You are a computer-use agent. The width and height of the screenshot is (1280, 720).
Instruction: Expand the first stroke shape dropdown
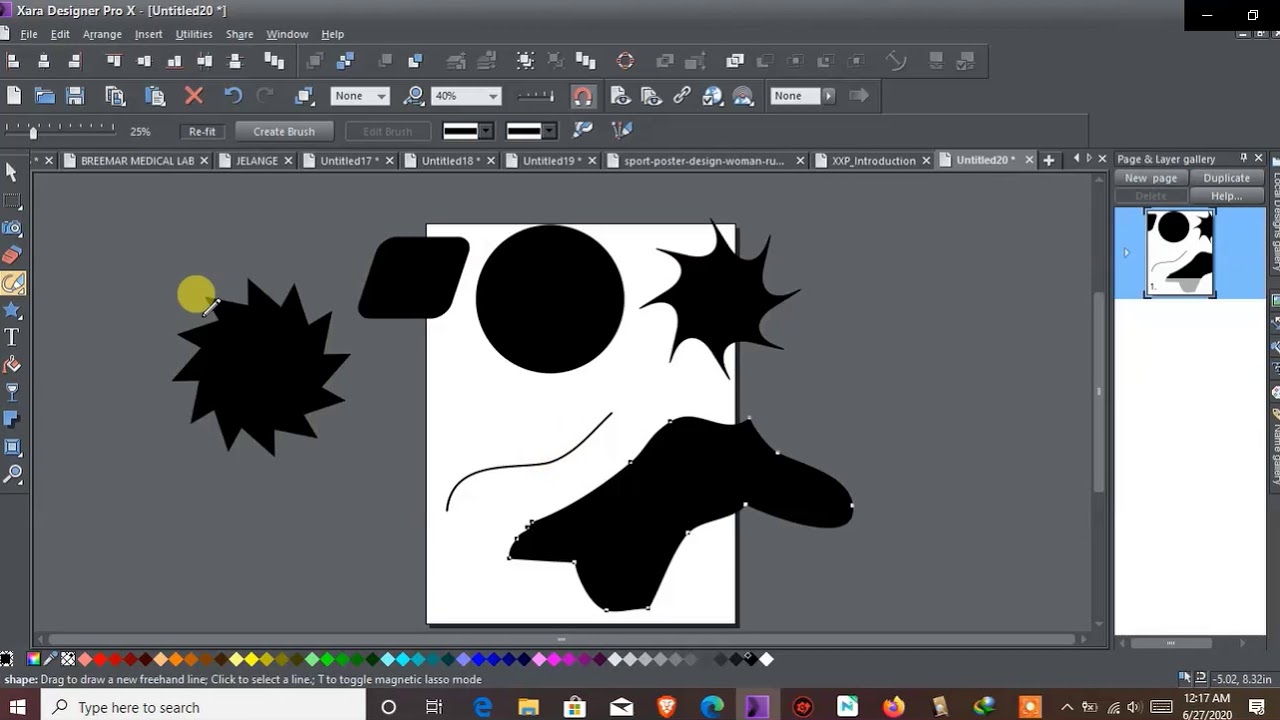pyautogui.click(x=486, y=131)
